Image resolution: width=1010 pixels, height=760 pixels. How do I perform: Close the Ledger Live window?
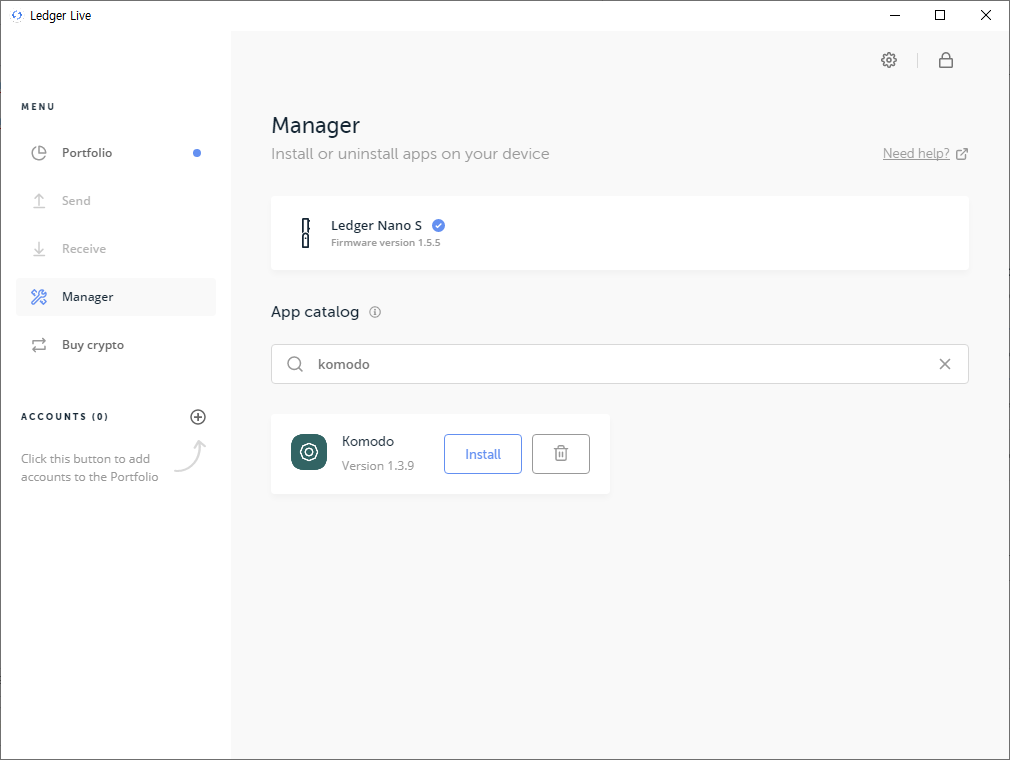click(x=986, y=15)
